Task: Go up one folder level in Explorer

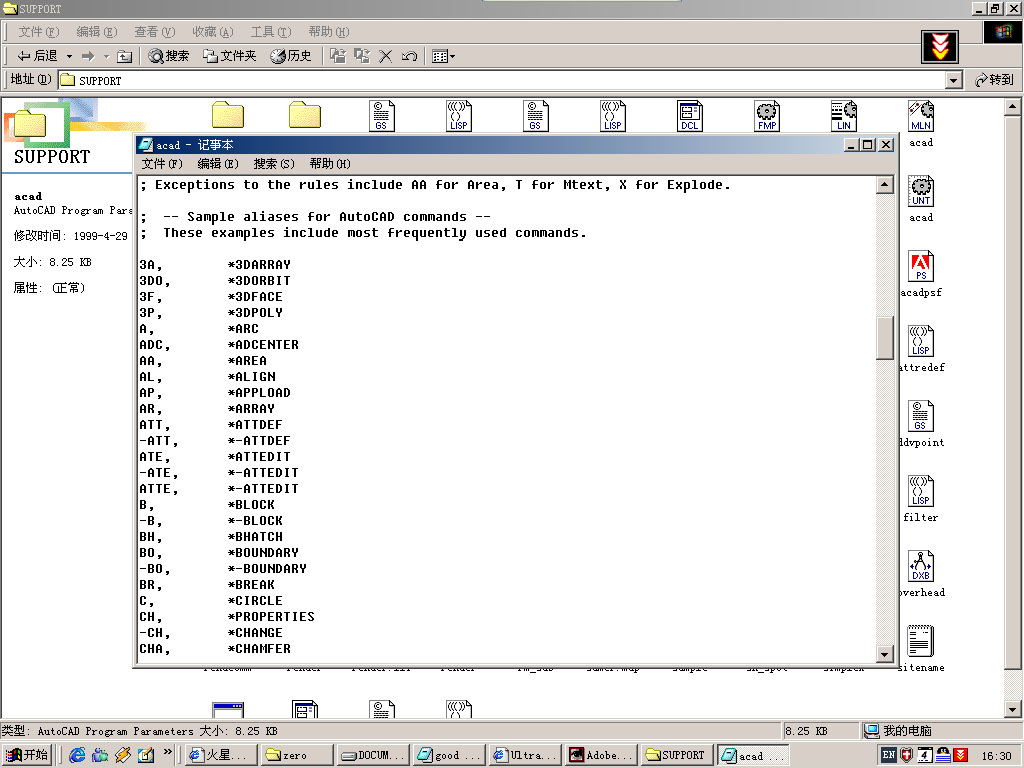Action: tap(124, 57)
